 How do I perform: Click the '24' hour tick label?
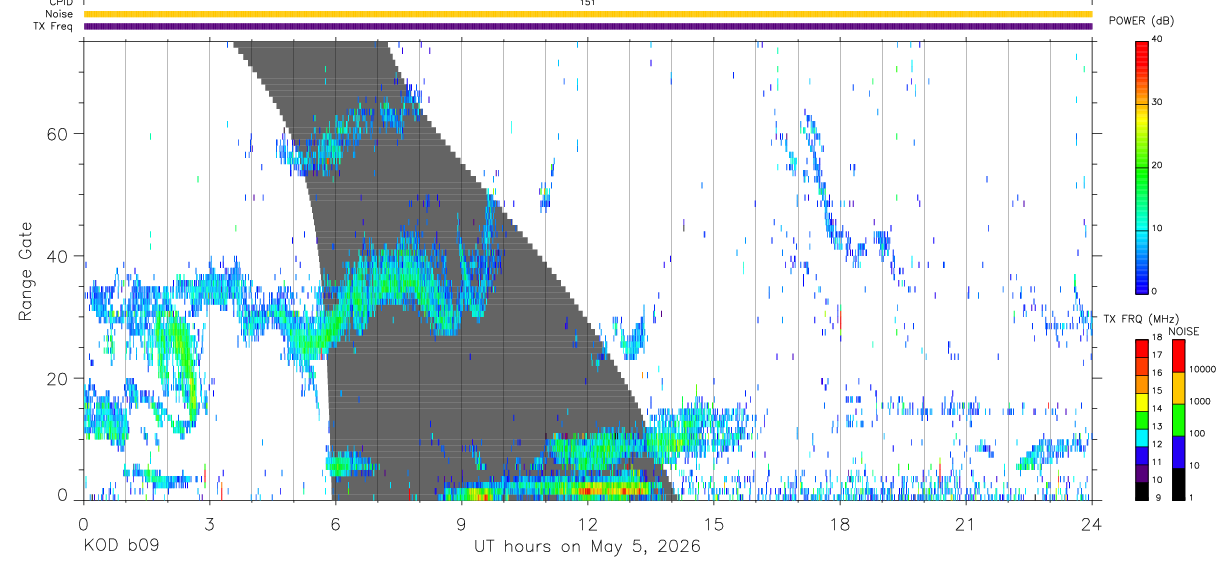point(1092,523)
